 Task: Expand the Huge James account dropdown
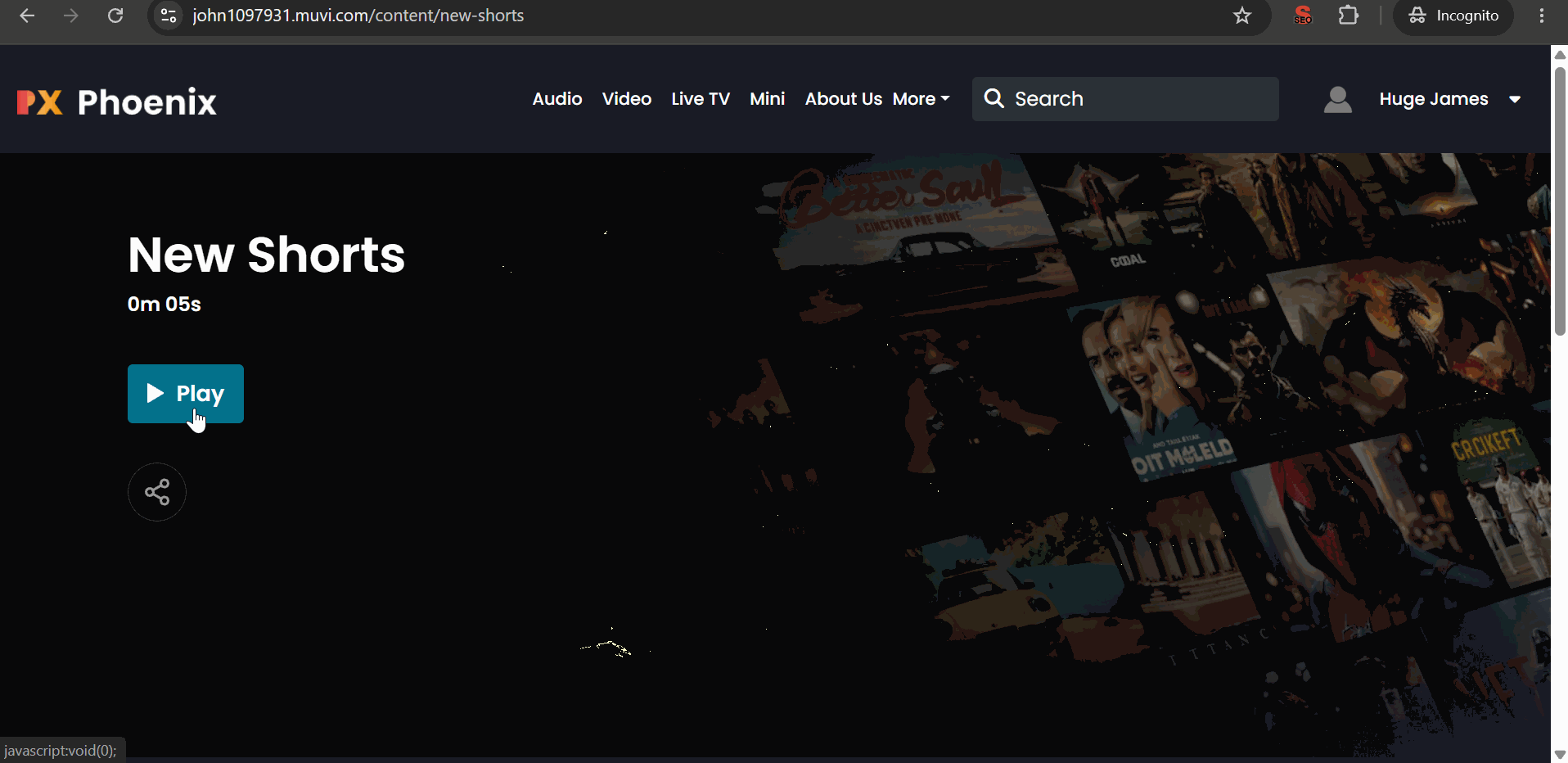1450,99
